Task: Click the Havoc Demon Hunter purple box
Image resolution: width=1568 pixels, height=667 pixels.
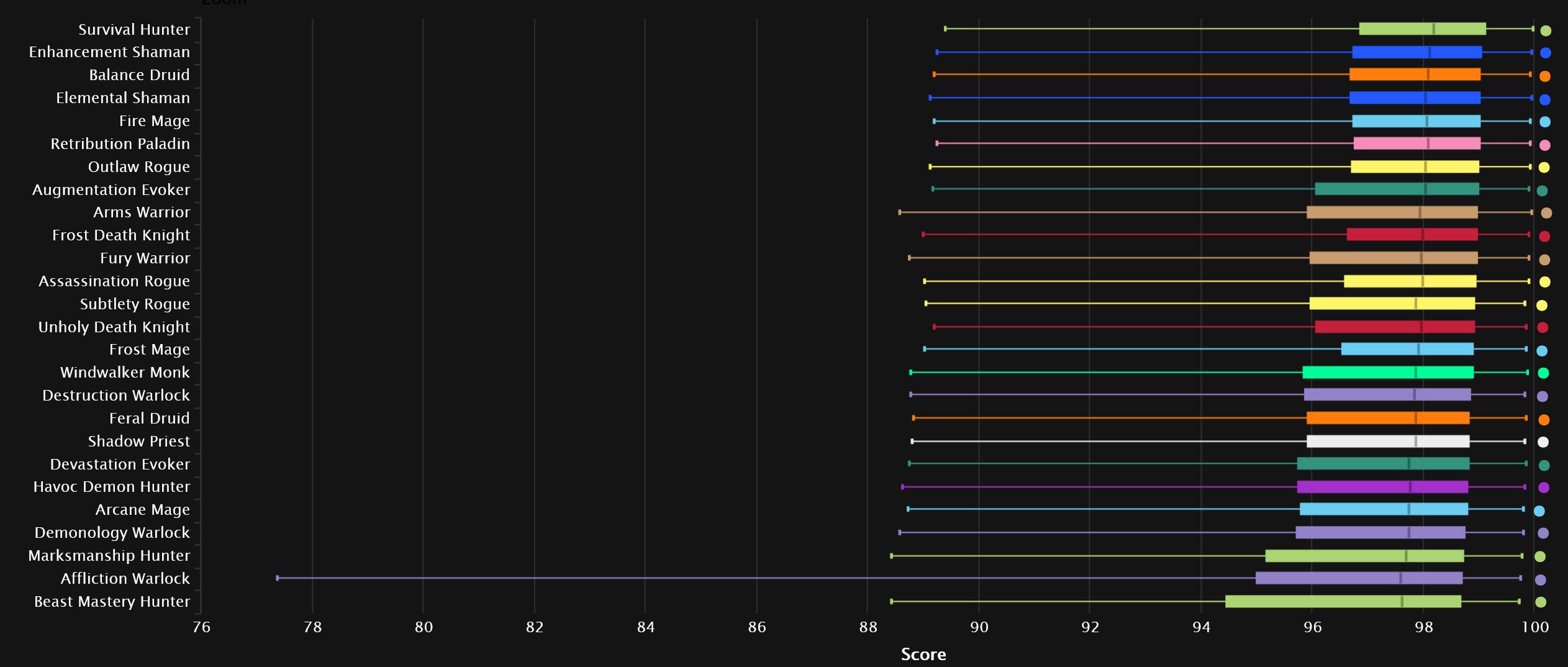Action: (1382, 487)
